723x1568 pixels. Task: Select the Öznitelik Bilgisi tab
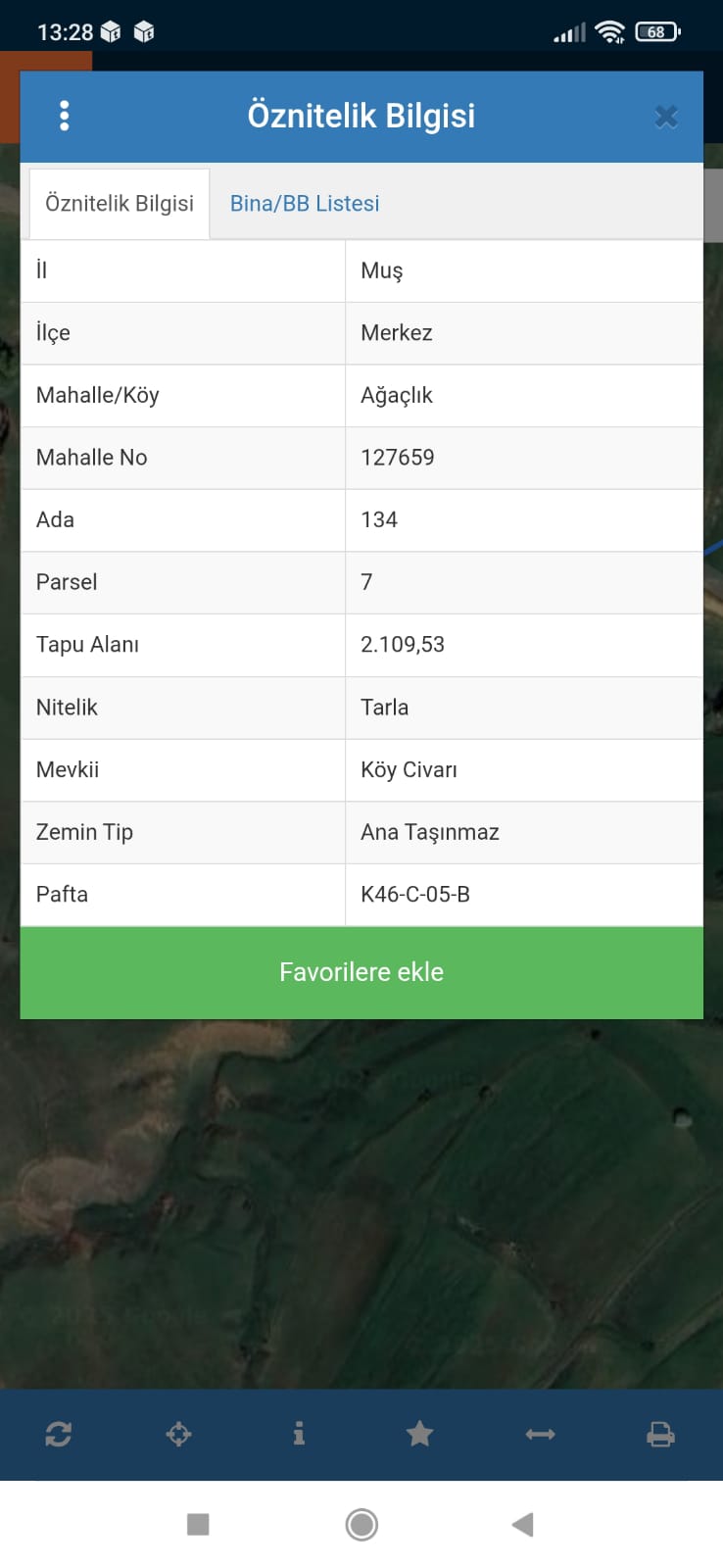120,204
